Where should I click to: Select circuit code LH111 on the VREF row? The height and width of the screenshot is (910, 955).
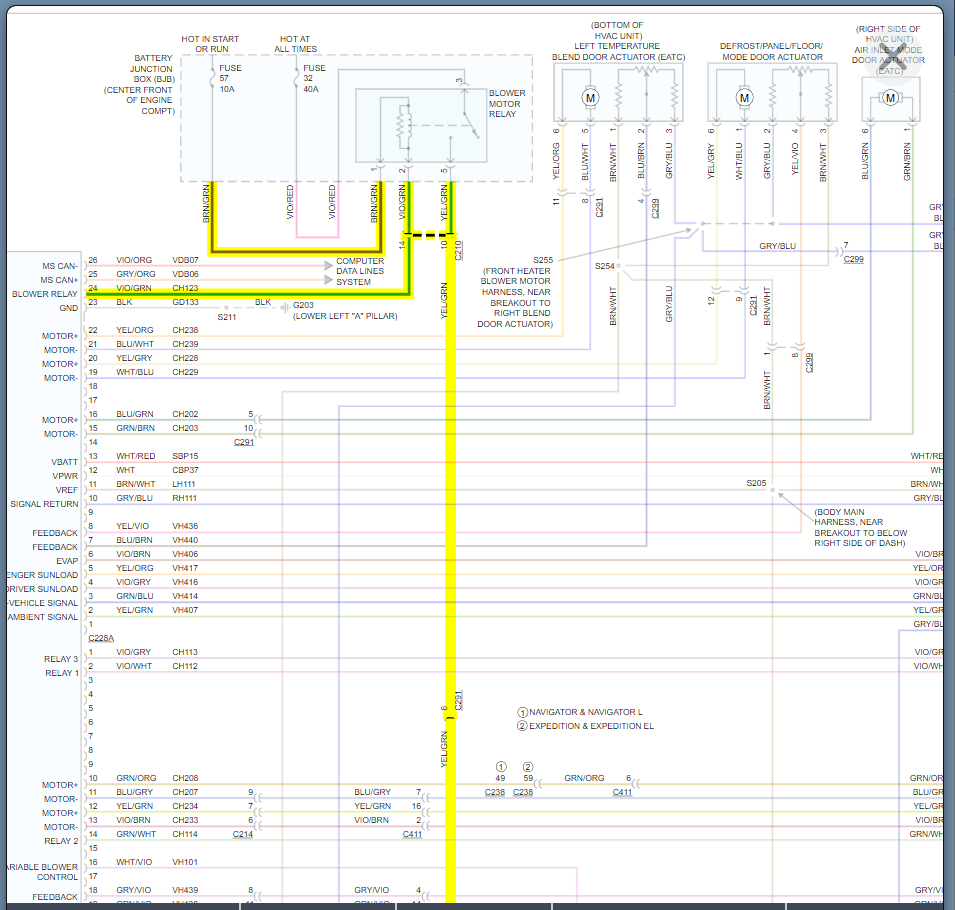pyautogui.click(x=184, y=484)
